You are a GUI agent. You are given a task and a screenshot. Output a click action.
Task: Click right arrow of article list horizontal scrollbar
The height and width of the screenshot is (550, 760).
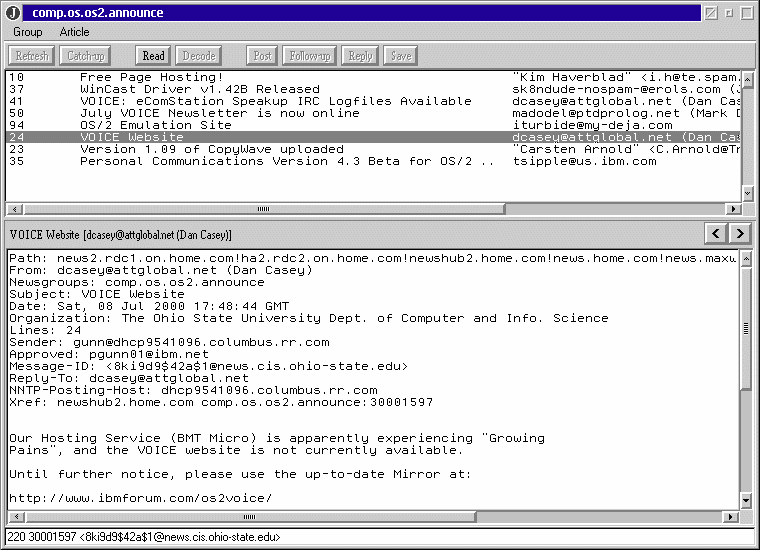(x=733, y=209)
